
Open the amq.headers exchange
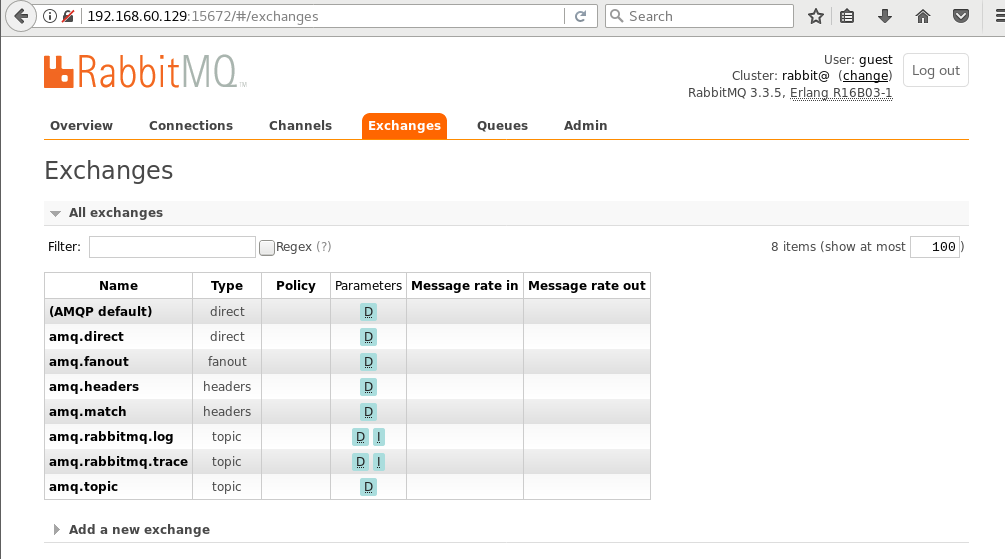point(94,387)
